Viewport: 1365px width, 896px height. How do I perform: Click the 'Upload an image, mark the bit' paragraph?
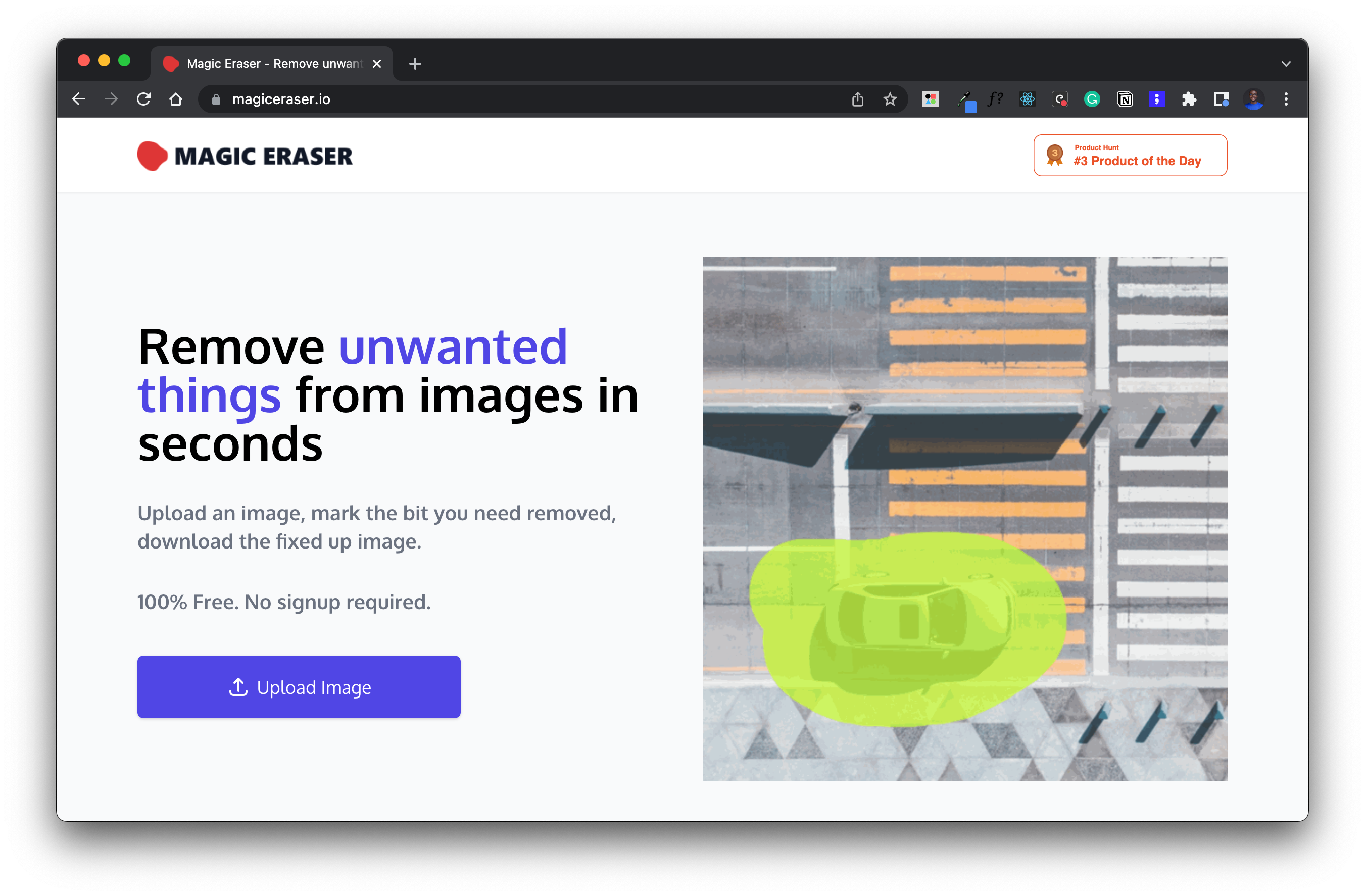[377, 527]
